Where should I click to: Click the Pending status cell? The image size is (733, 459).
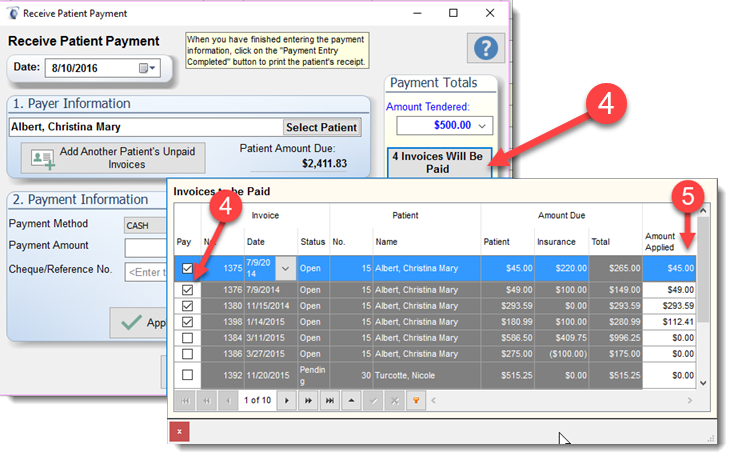click(x=313, y=375)
